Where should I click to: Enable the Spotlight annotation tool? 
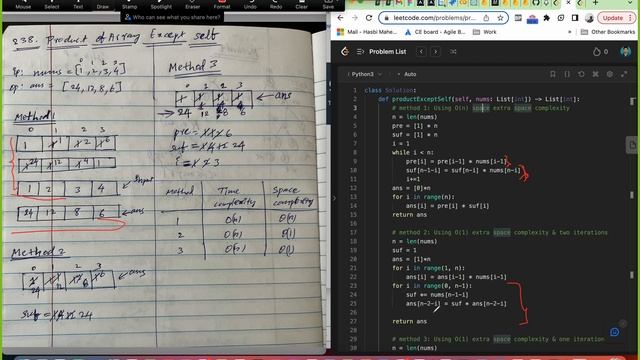(161, 4)
